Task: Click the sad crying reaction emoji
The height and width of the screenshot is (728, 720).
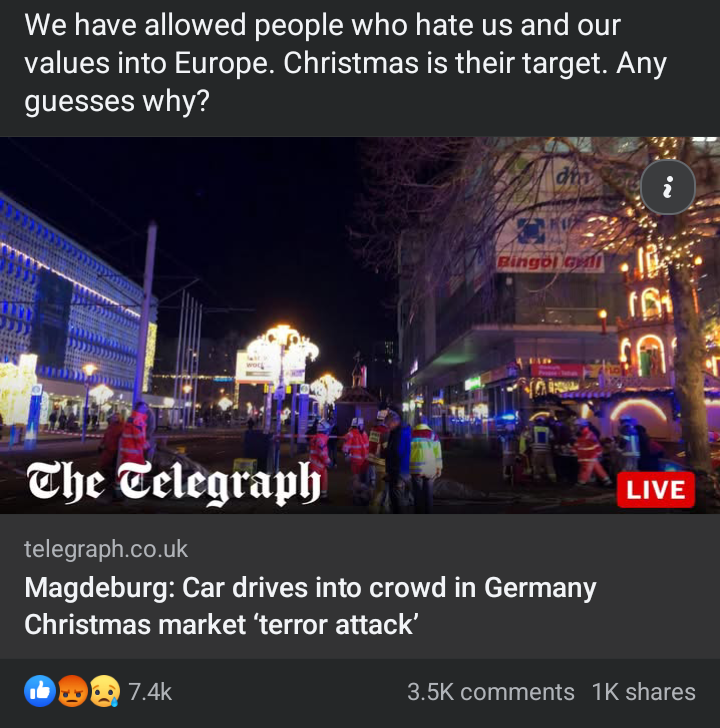Action: (104, 691)
